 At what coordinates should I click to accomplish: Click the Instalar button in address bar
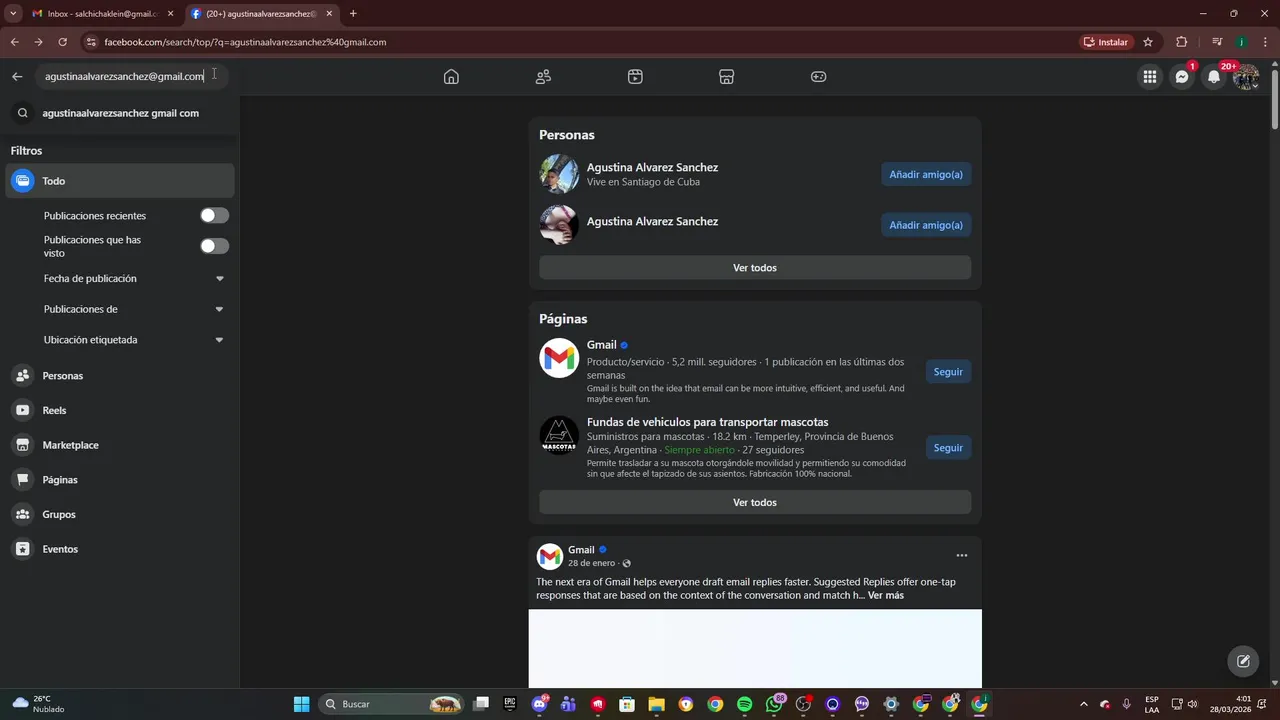pyautogui.click(x=1106, y=42)
